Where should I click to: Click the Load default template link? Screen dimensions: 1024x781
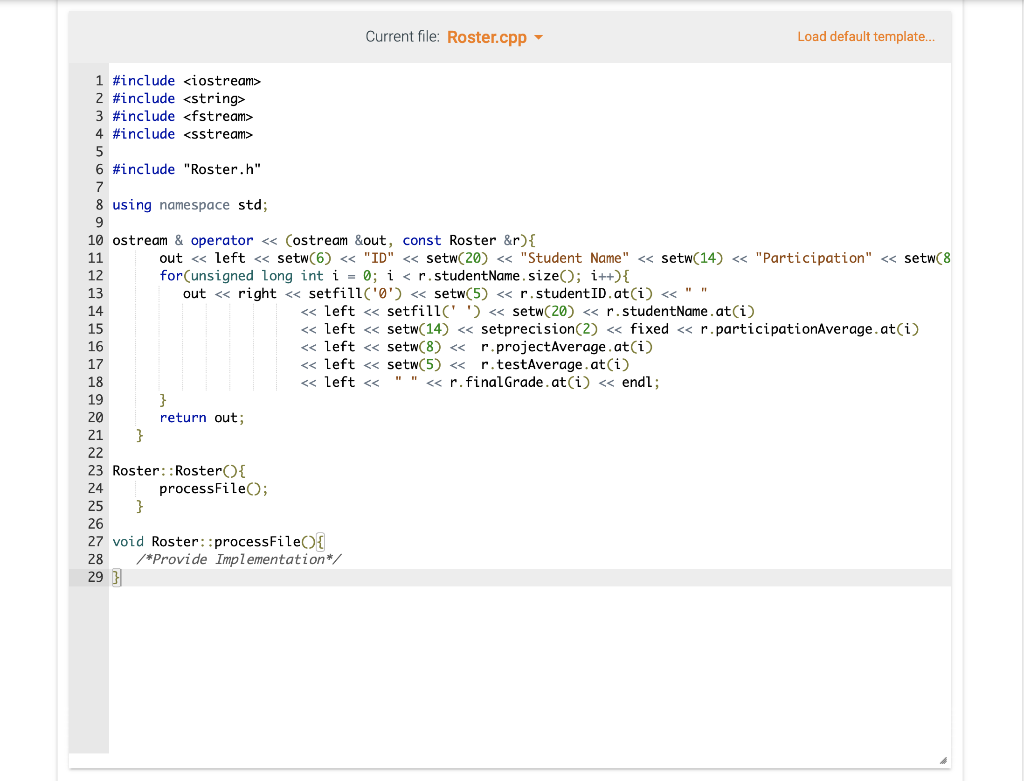pyautogui.click(x=864, y=36)
